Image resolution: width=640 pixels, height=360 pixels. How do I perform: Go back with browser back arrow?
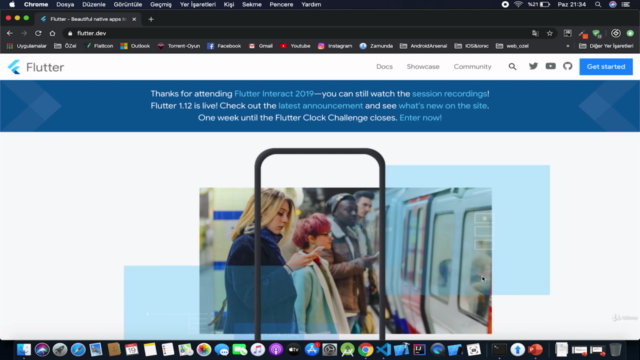pyautogui.click(x=10, y=33)
